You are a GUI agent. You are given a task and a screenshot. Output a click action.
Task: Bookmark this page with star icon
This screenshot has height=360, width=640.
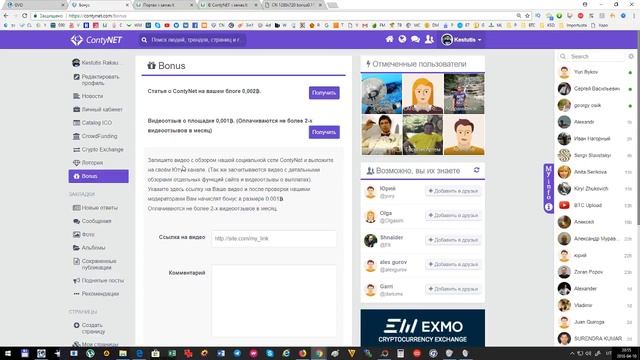527,16
